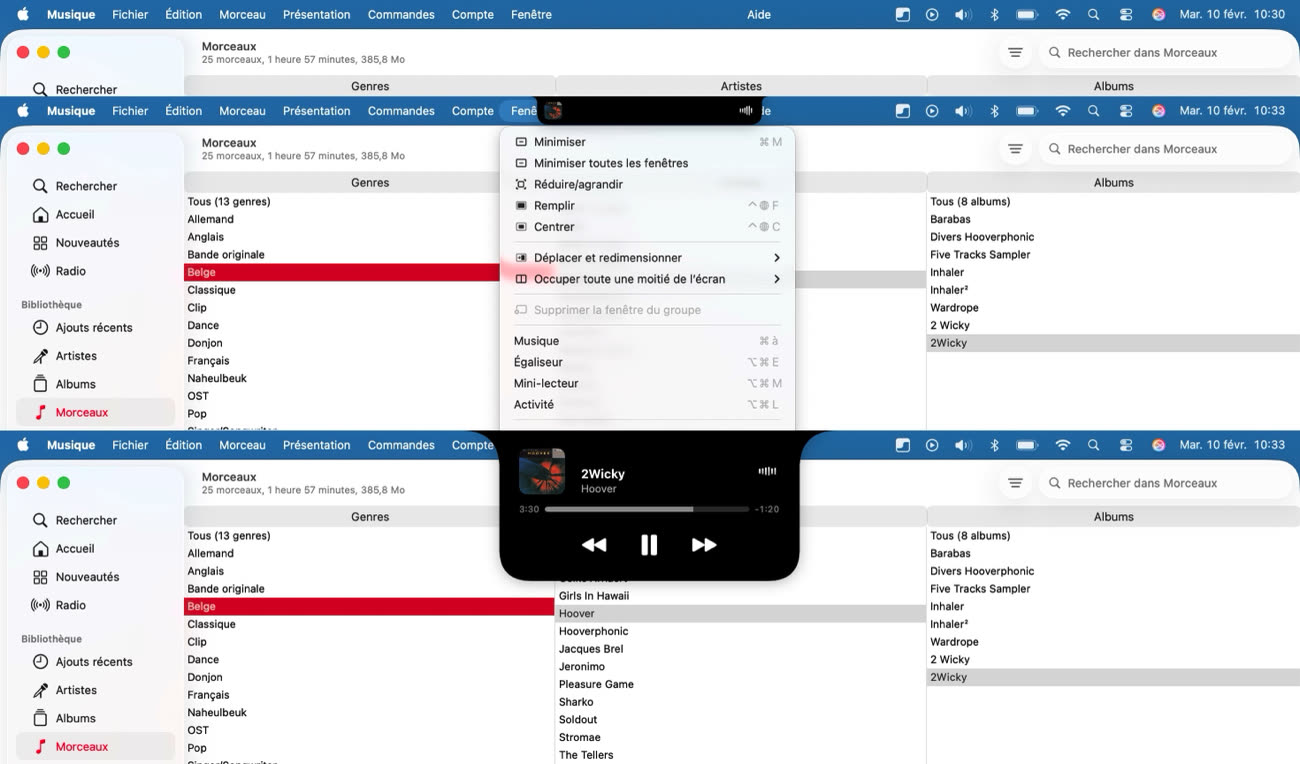1300x764 pixels.
Task: Skip forward in the expanded 2Wicky player
Action: pyautogui.click(x=704, y=545)
